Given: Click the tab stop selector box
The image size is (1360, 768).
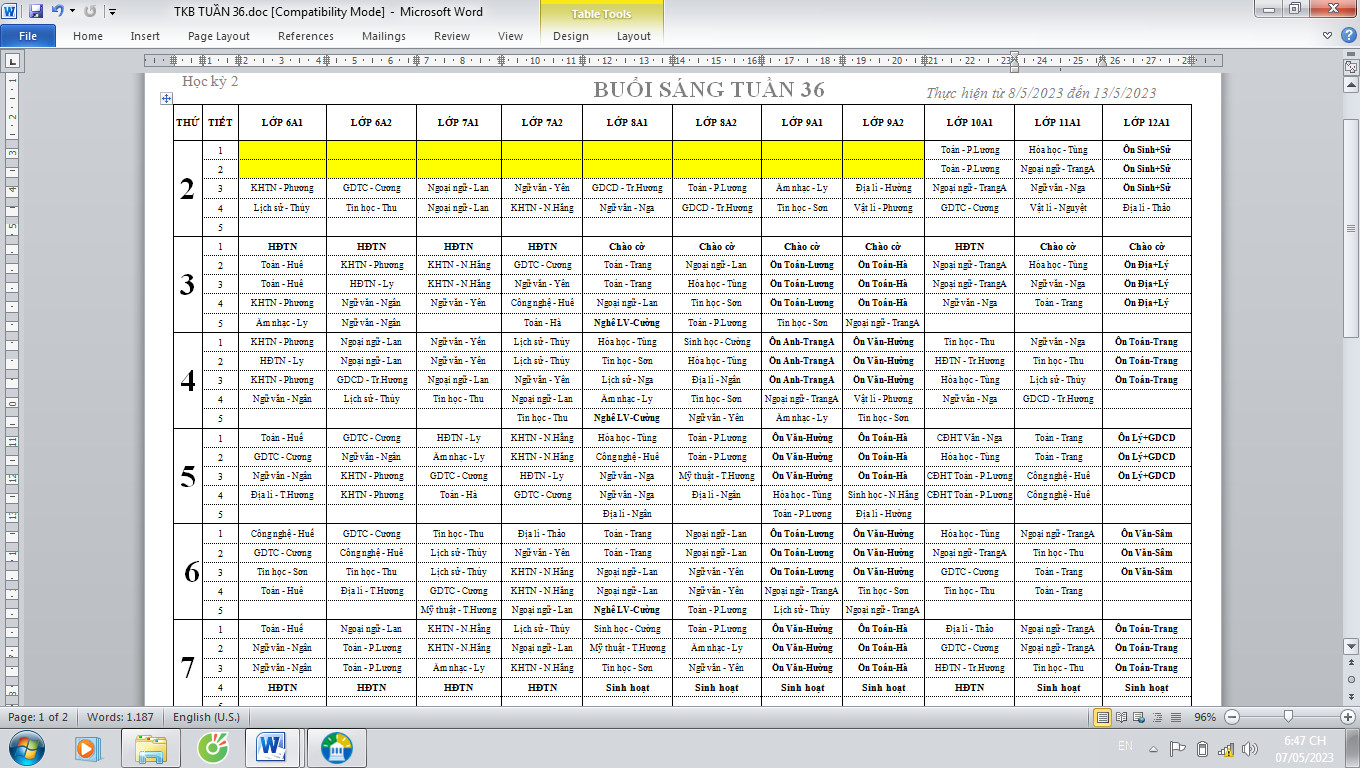Looking at the screenshot, I should 12,62.
